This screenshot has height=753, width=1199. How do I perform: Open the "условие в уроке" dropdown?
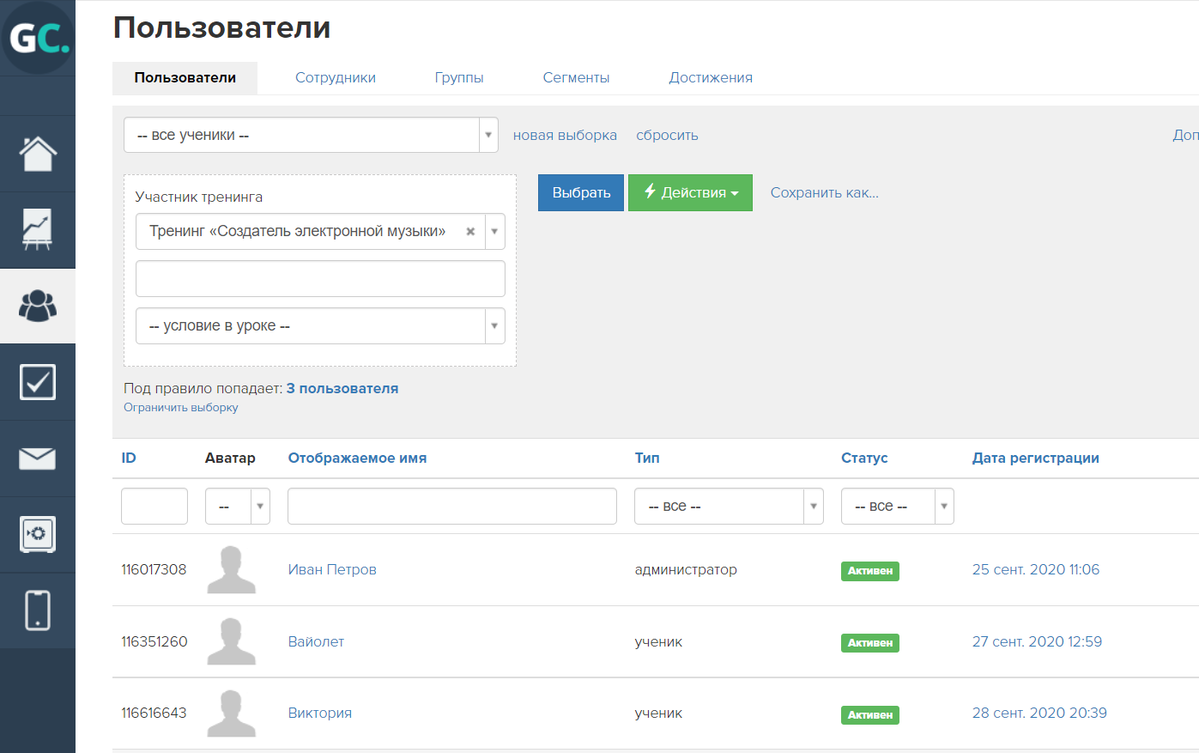click(x=320, y=326)
